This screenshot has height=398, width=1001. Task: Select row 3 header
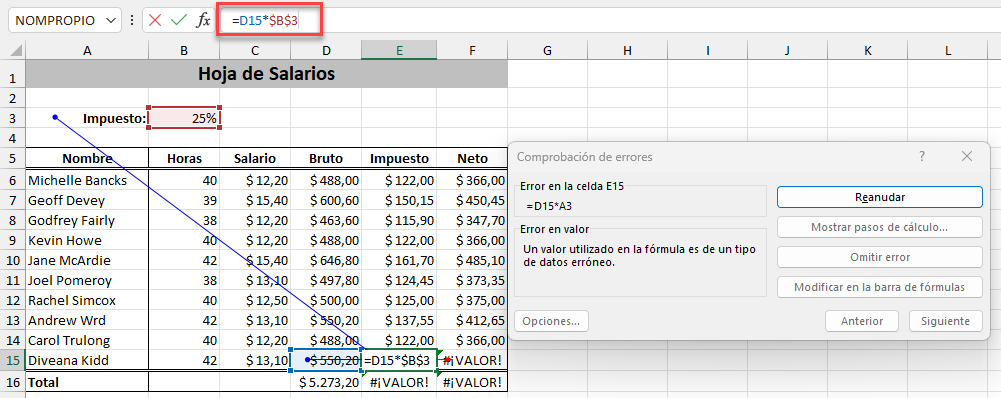(x=13, y=118)
